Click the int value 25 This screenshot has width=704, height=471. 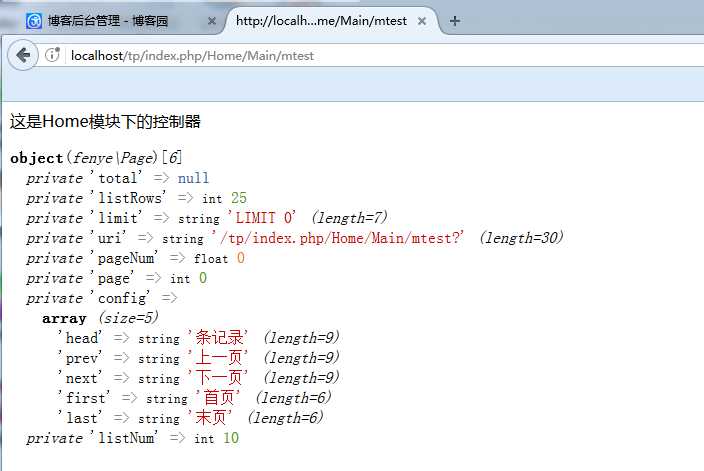pyautogui.click(x=239, y=198)
